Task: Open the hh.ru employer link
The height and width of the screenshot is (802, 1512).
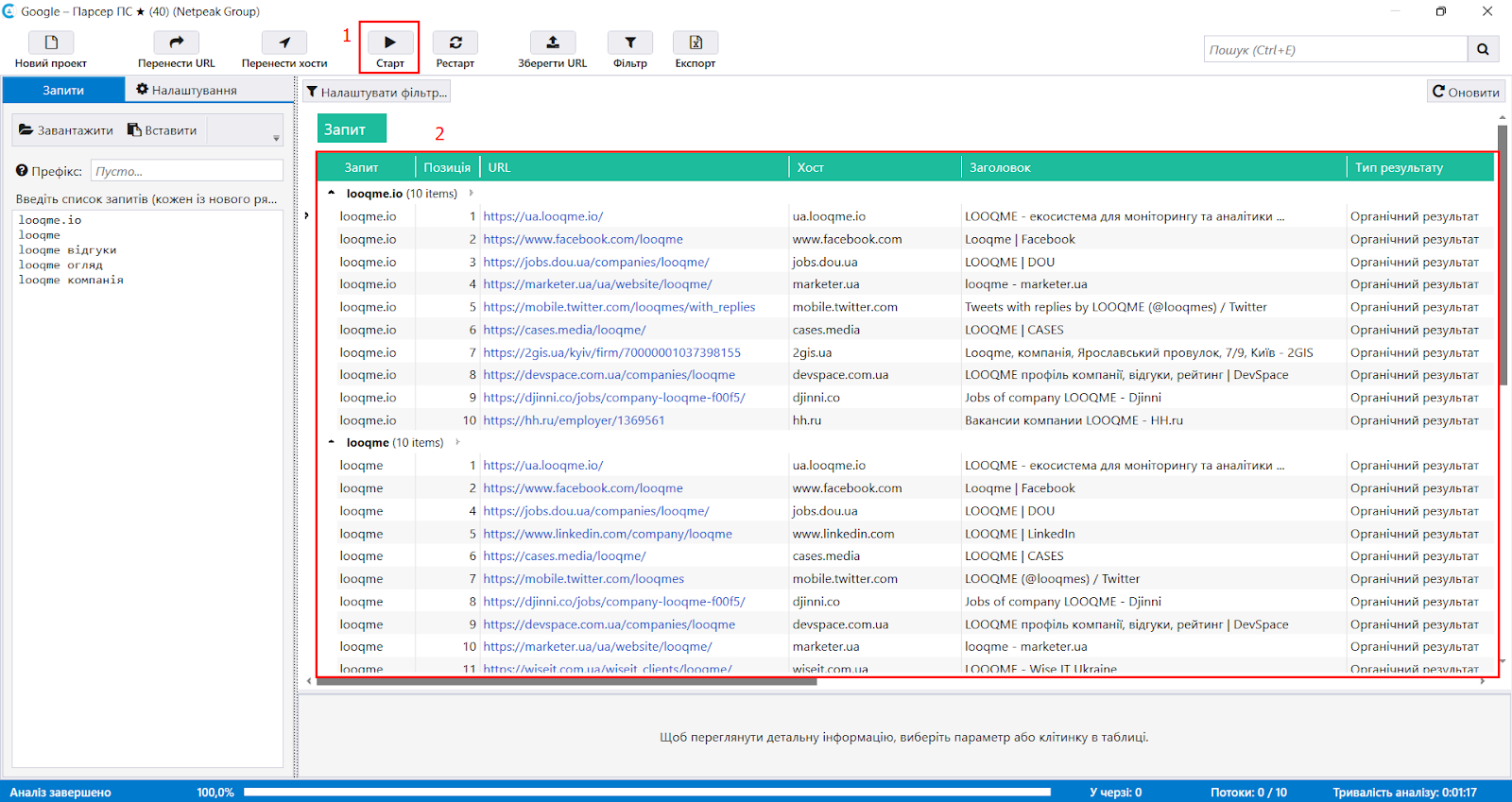Action: [574, 420]
